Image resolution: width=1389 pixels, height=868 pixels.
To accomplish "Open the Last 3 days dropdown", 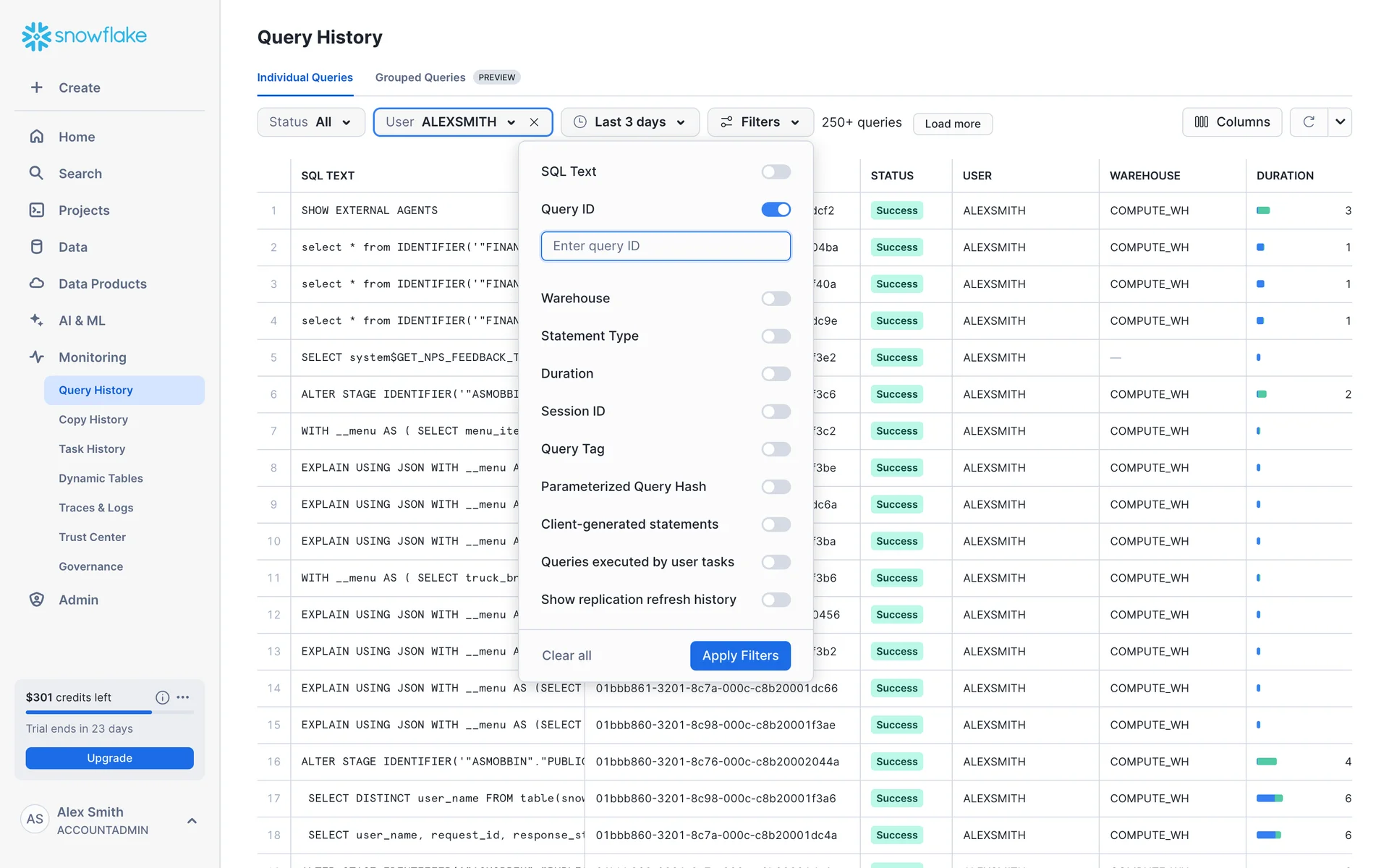I will tap(629, 122).
